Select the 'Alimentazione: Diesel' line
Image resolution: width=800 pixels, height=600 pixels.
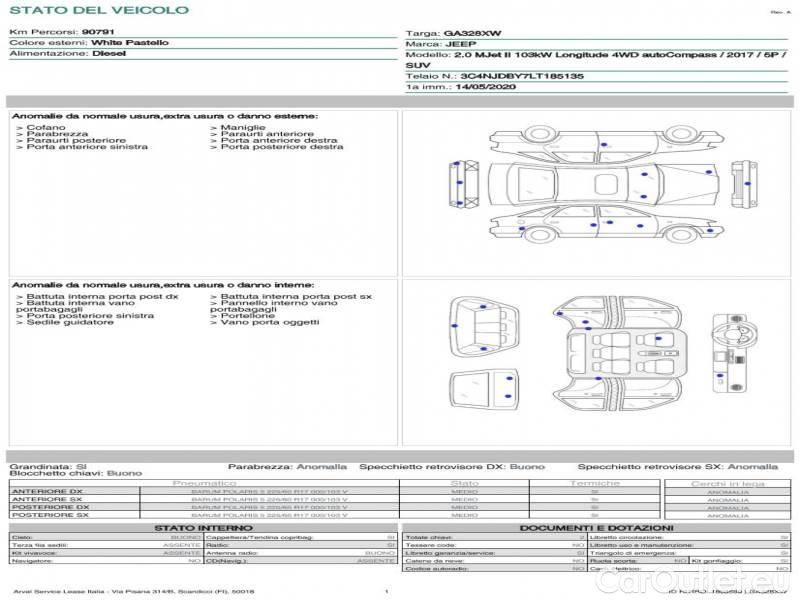click(67, 53)
